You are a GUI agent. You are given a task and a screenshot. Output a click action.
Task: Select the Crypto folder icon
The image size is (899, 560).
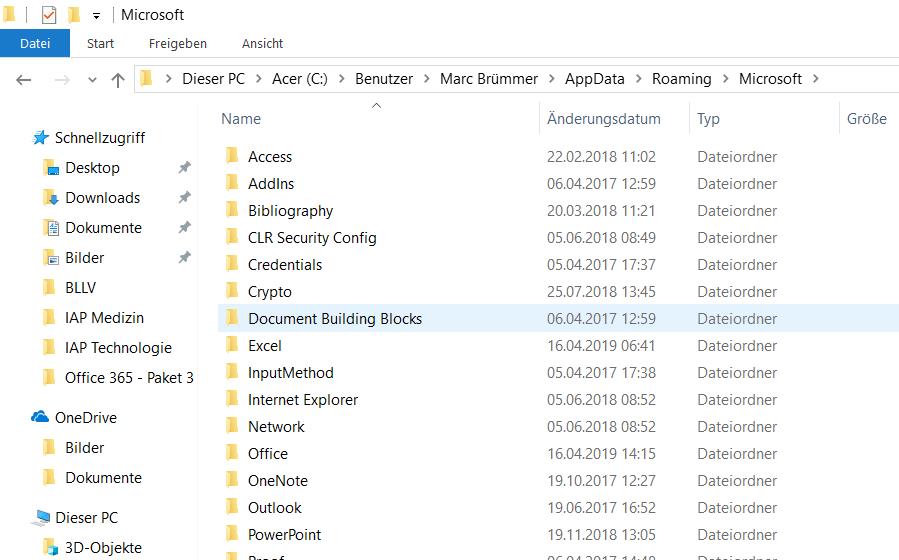(x=232, y=291)
